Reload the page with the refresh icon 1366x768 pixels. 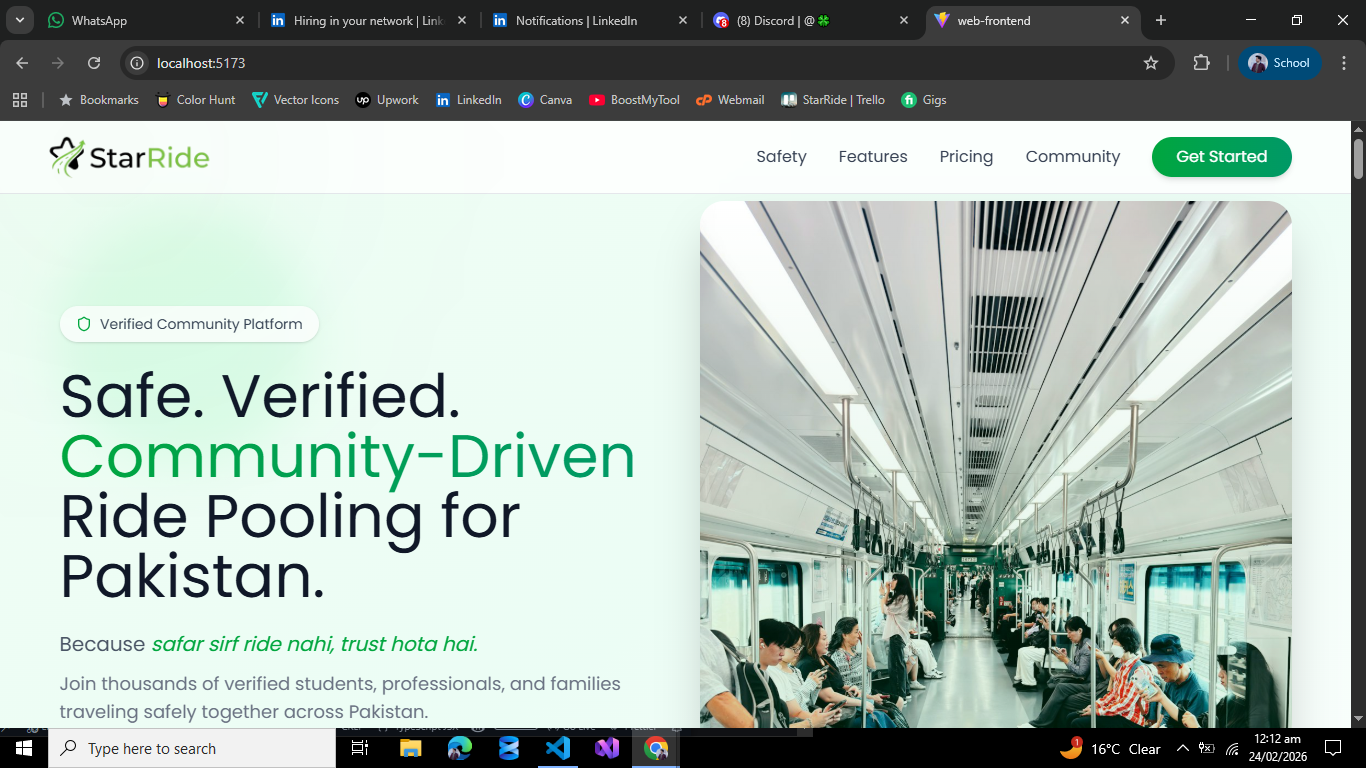coord(94,63)
